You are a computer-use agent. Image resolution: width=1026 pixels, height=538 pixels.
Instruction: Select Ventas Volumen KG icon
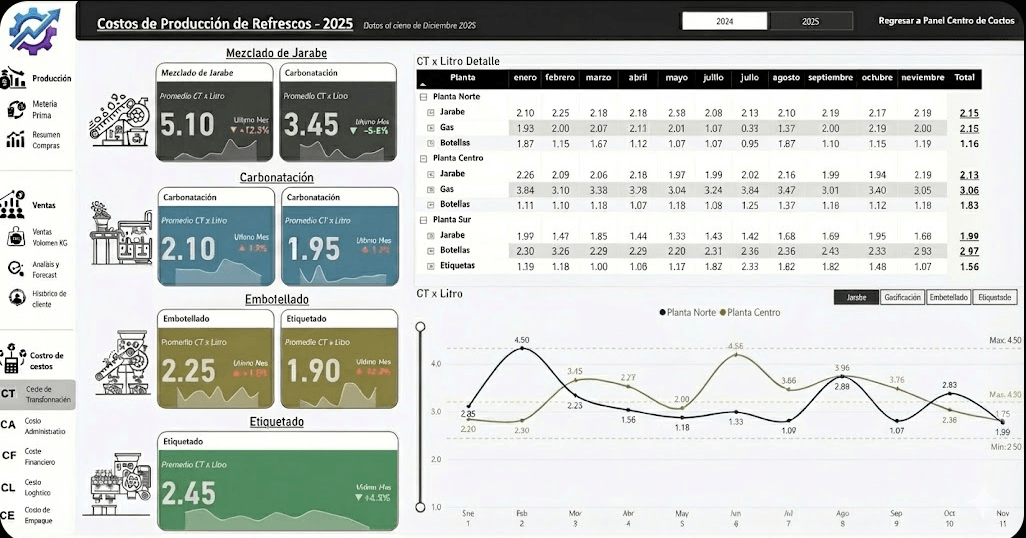tap(16, 237)
